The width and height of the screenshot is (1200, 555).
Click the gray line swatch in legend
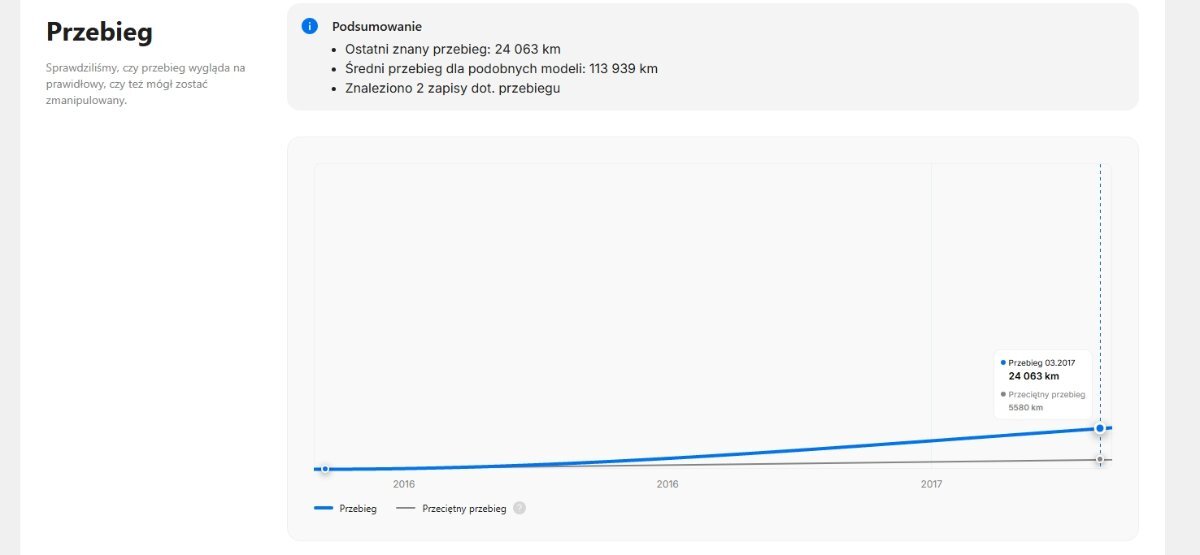click(405, 509)
